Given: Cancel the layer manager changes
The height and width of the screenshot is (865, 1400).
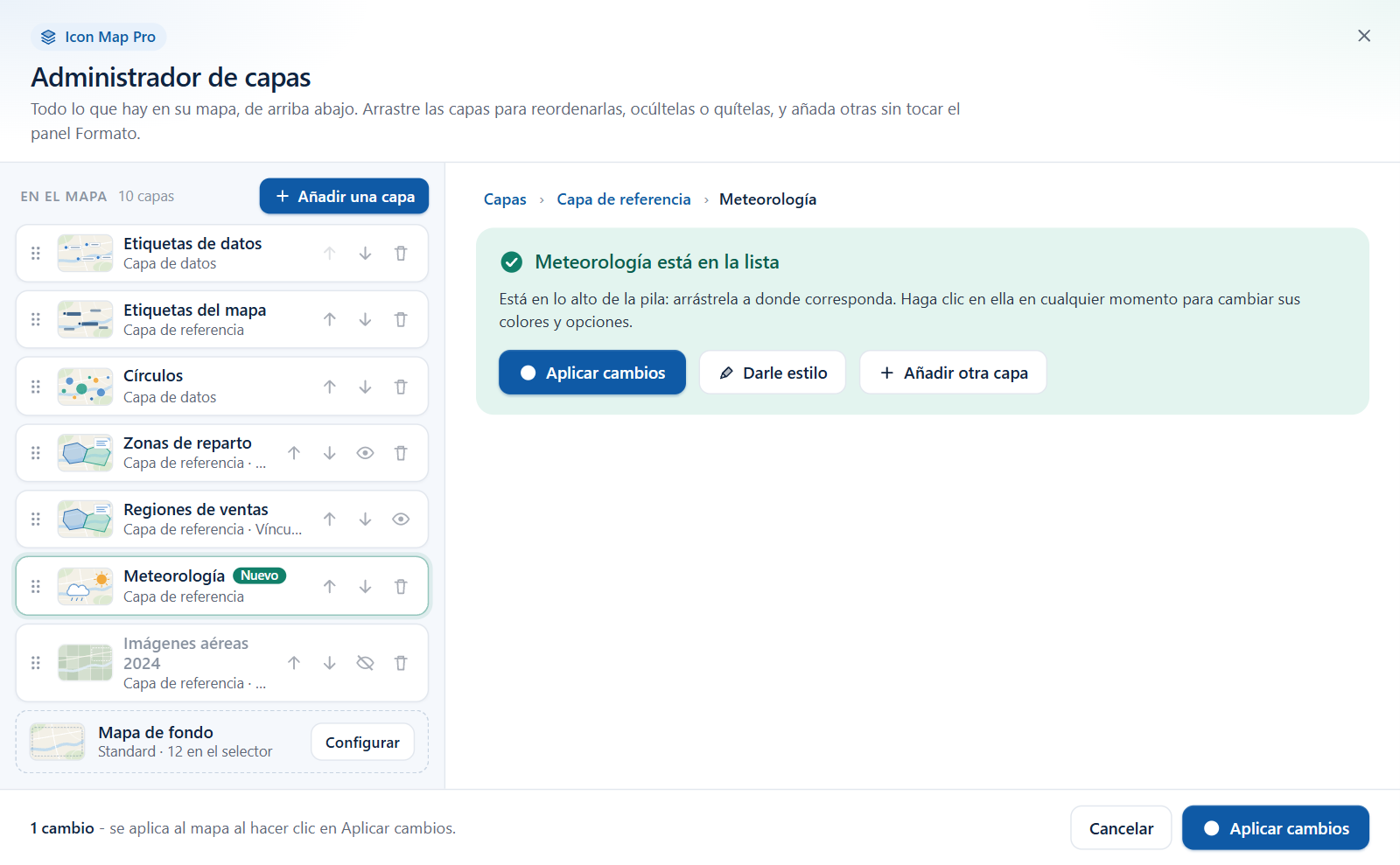Looking at the screenshot, I should click(1121, 828).
